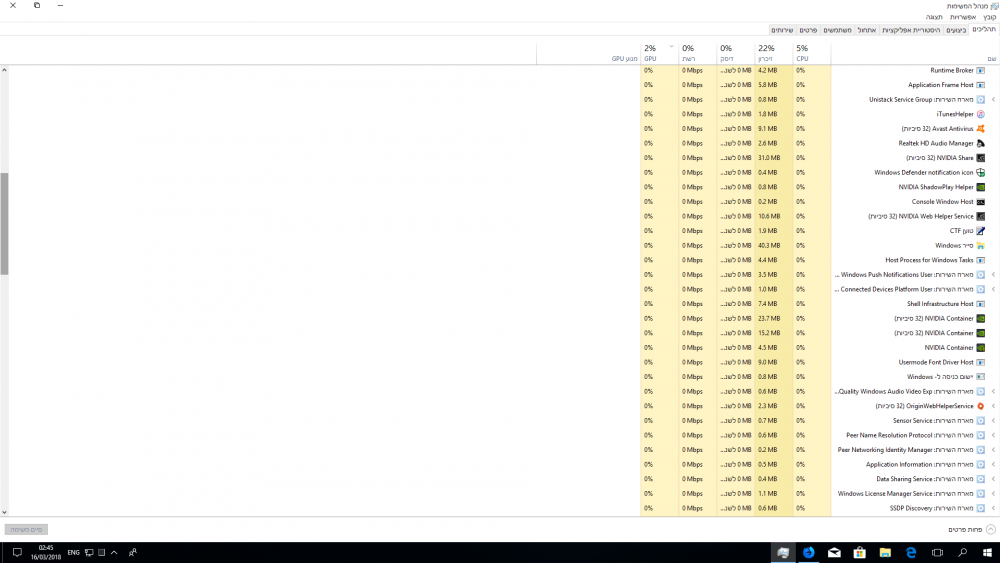Select the NVIDIA Web Helper Service icon
This screenshot has height=563, width=1000.
pyautogui.click(x=981, y=217)
